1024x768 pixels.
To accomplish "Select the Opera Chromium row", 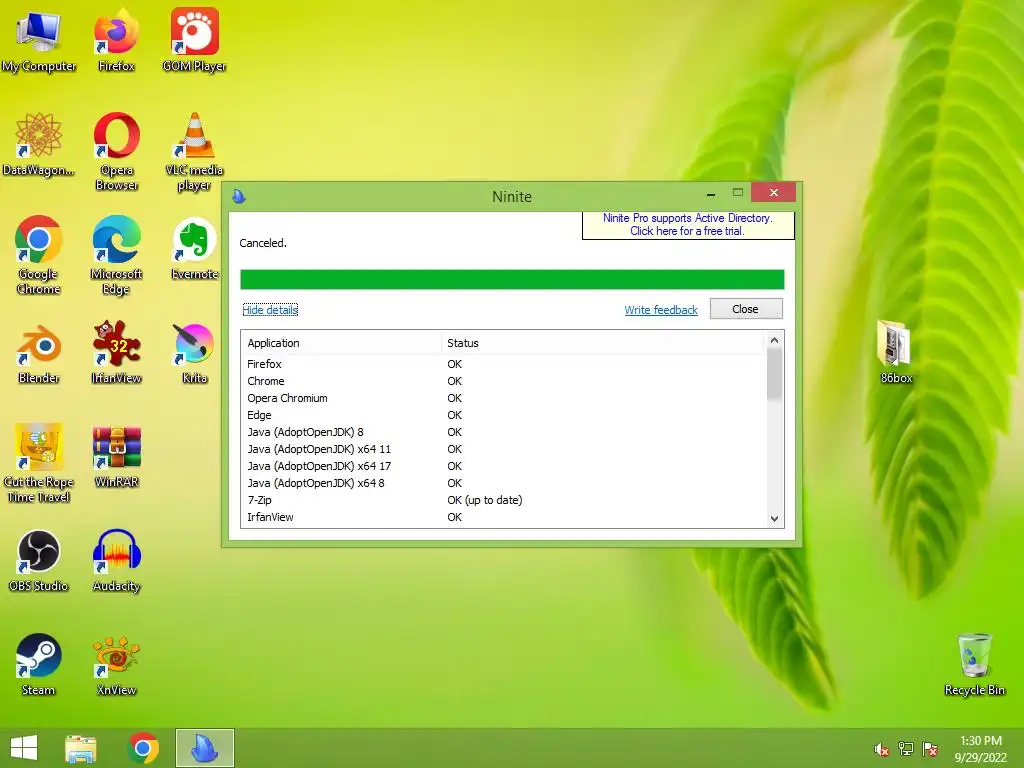I will 503,398.
